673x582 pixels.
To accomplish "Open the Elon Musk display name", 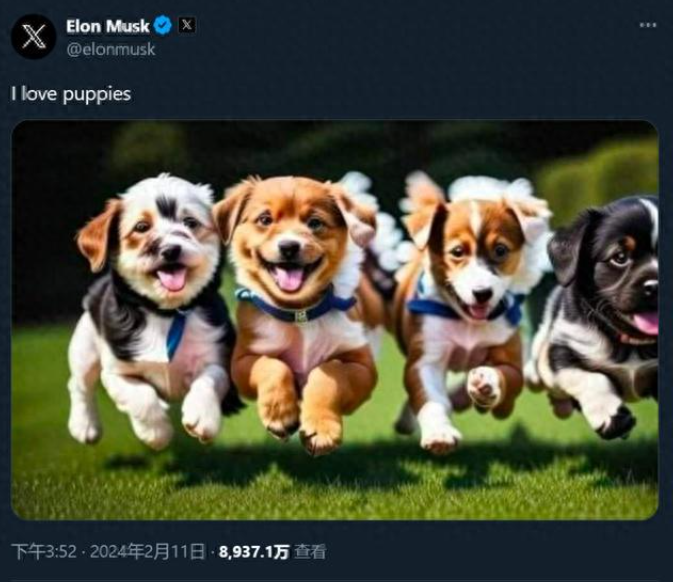I will click(x=108, y=27).
